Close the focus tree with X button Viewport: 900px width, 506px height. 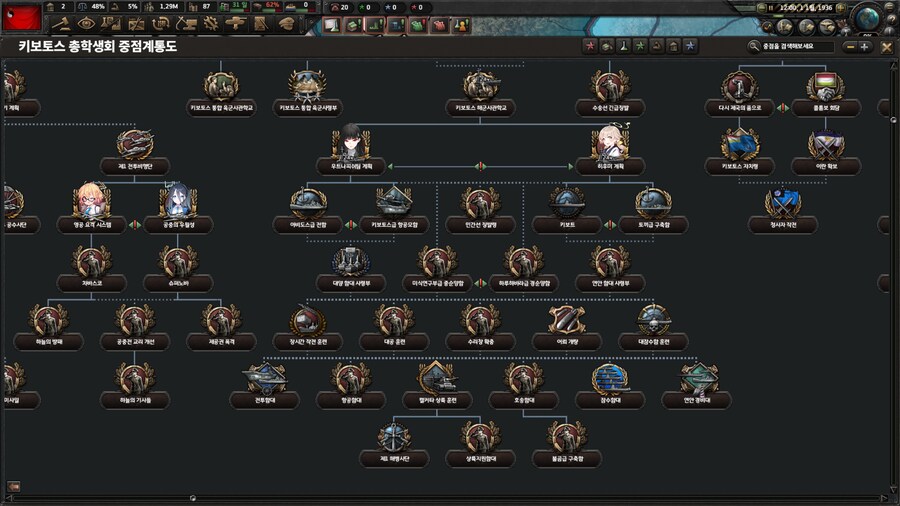pos(887,46)
